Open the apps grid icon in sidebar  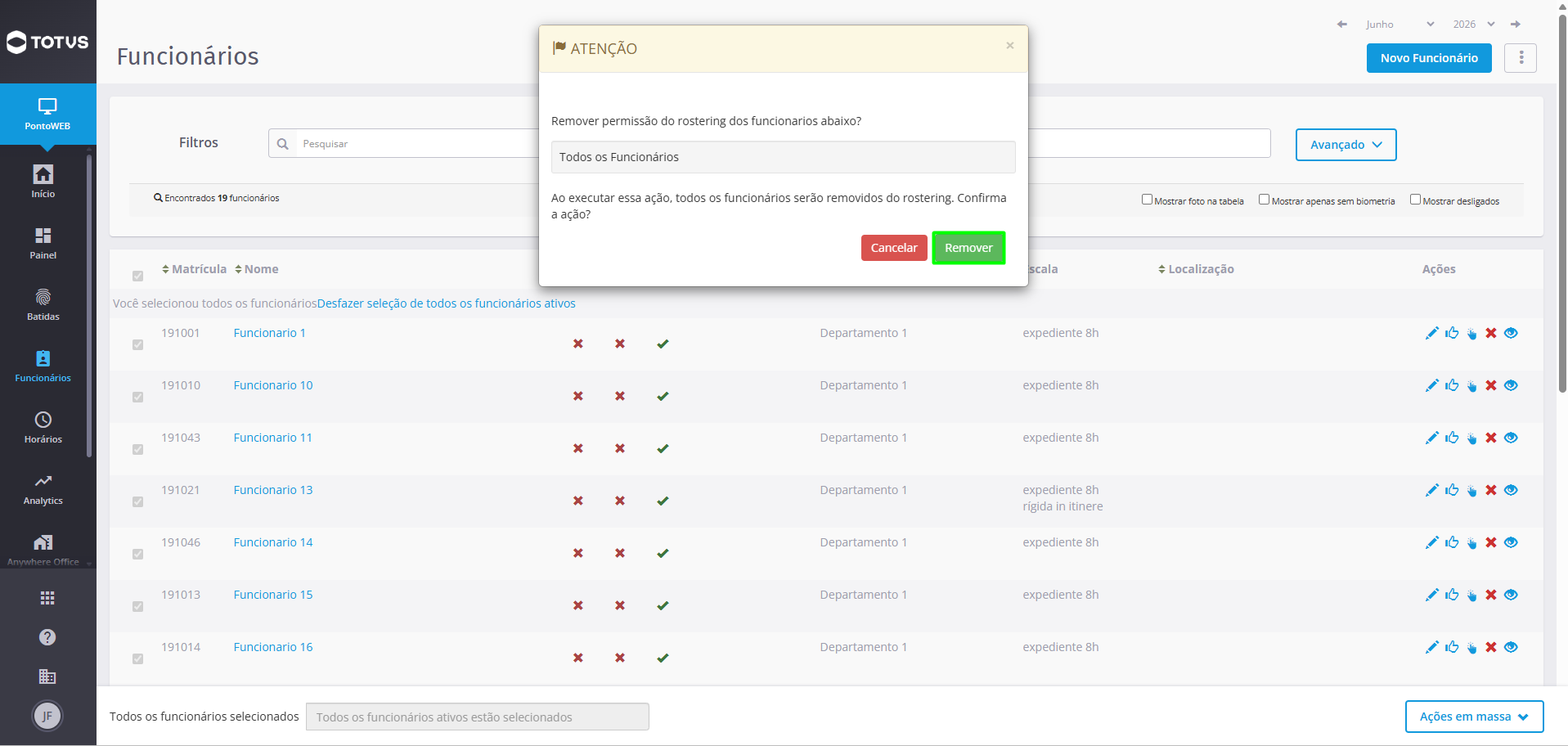(47, 598)
